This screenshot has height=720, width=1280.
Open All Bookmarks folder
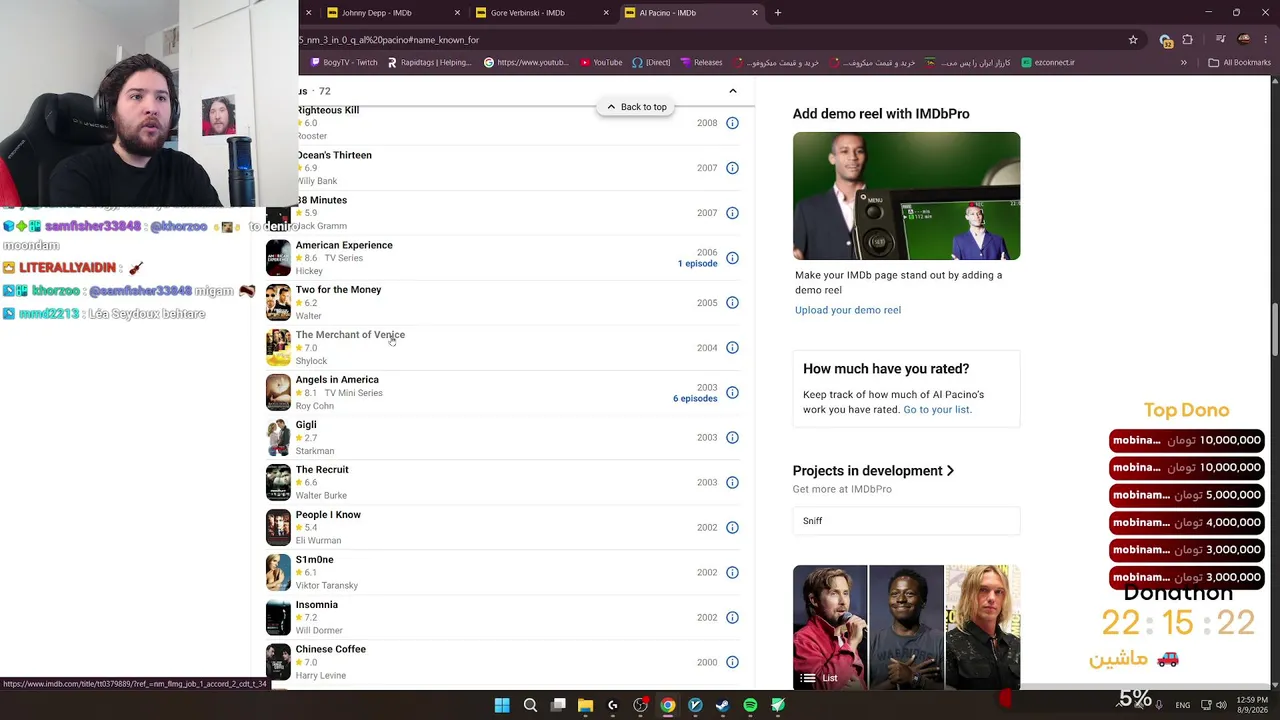pyautogui.click(x=1240, y=62)
